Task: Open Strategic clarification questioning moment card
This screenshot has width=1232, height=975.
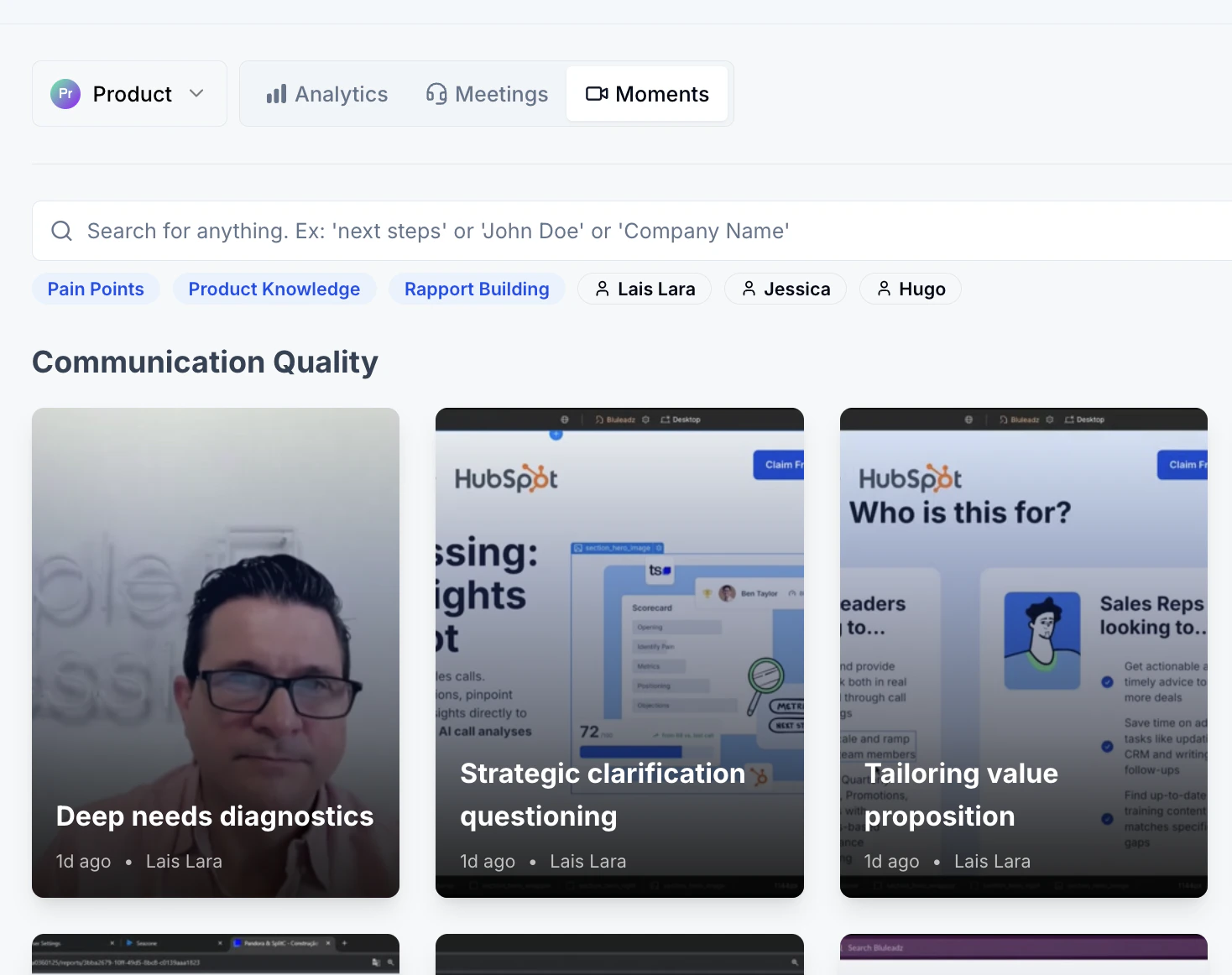Action: pyautogui.click(x=619, y=653)
